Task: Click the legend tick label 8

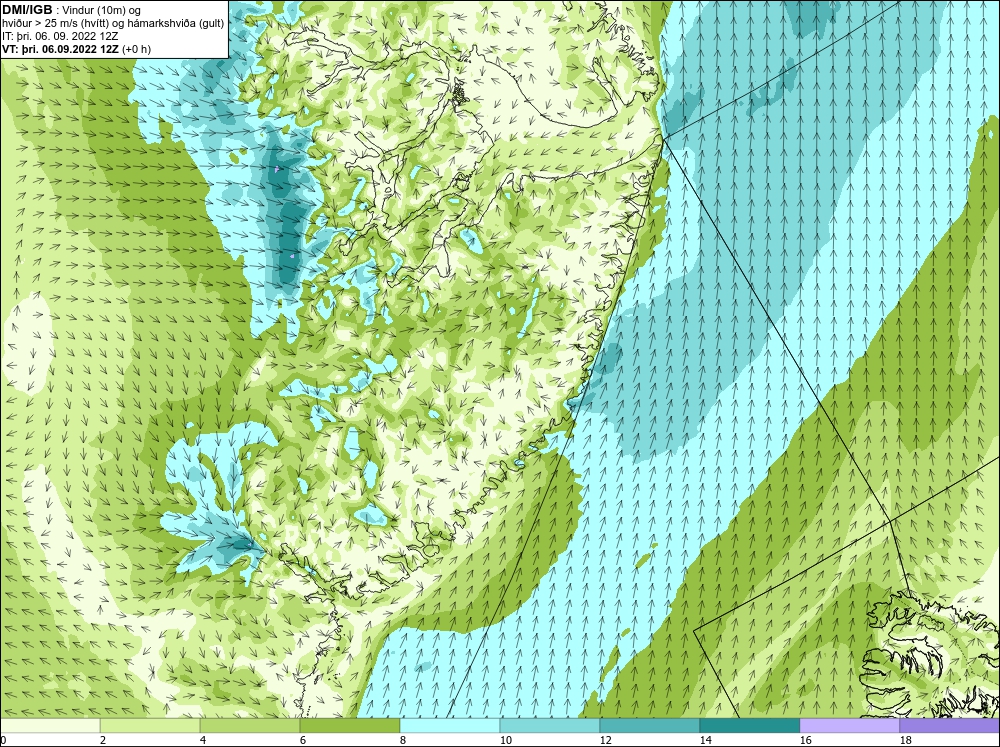Action: point(403,740)
